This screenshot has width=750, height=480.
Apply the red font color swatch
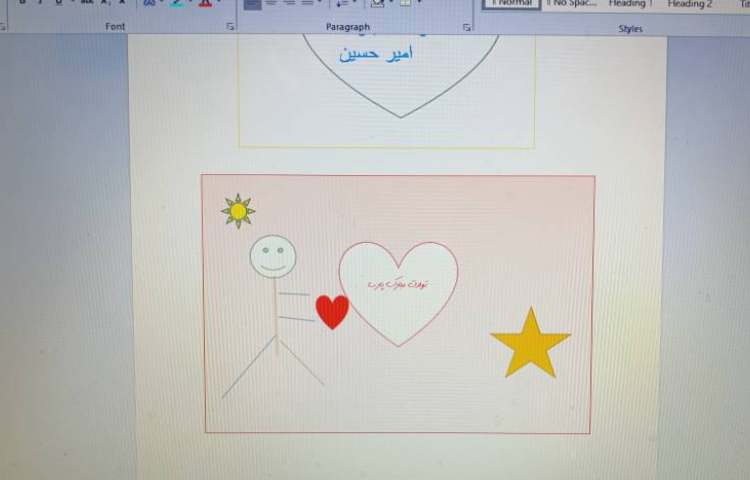click(205, 3)
